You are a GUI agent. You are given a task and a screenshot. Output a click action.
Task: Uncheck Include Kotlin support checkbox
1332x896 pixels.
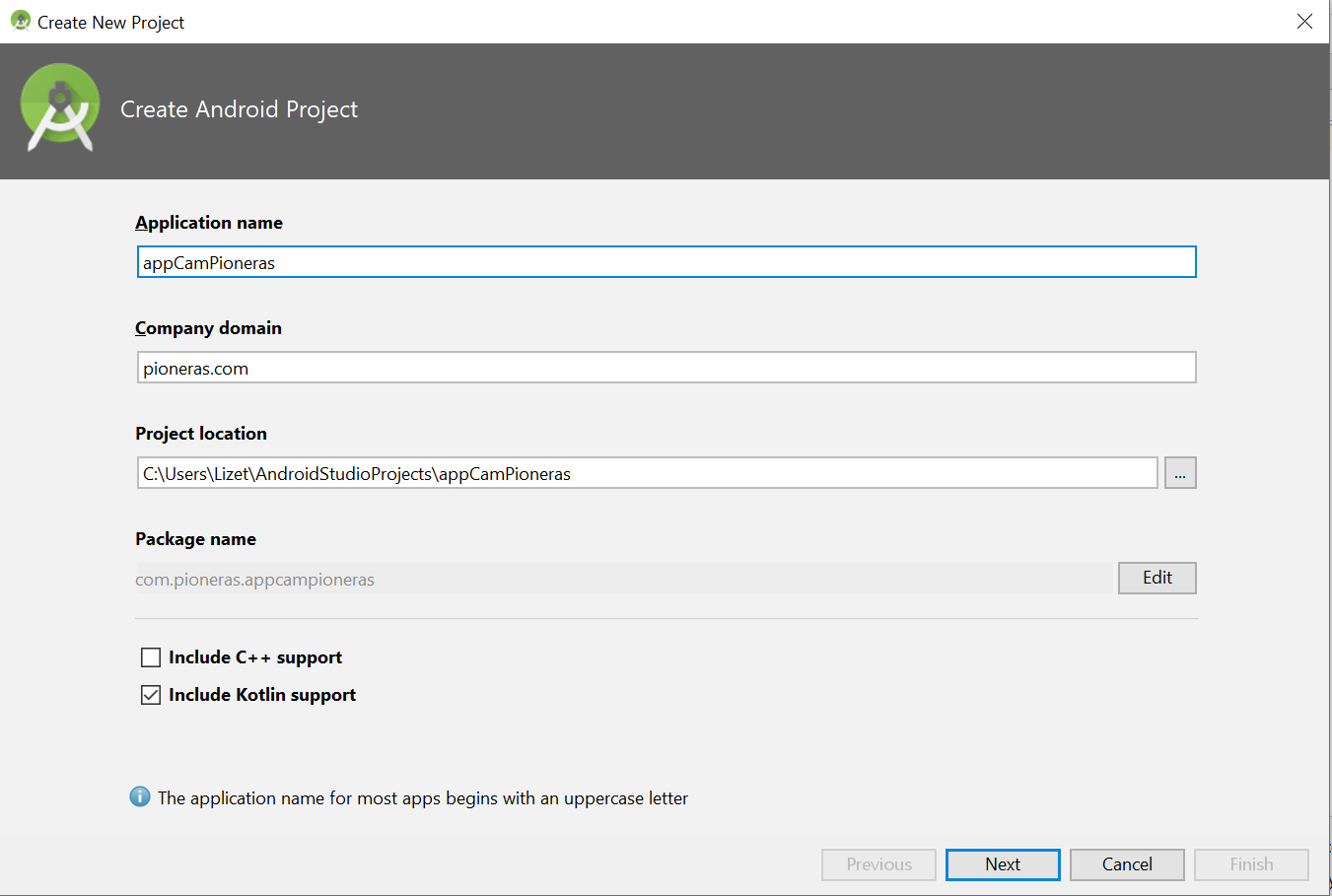coord(151,695)
